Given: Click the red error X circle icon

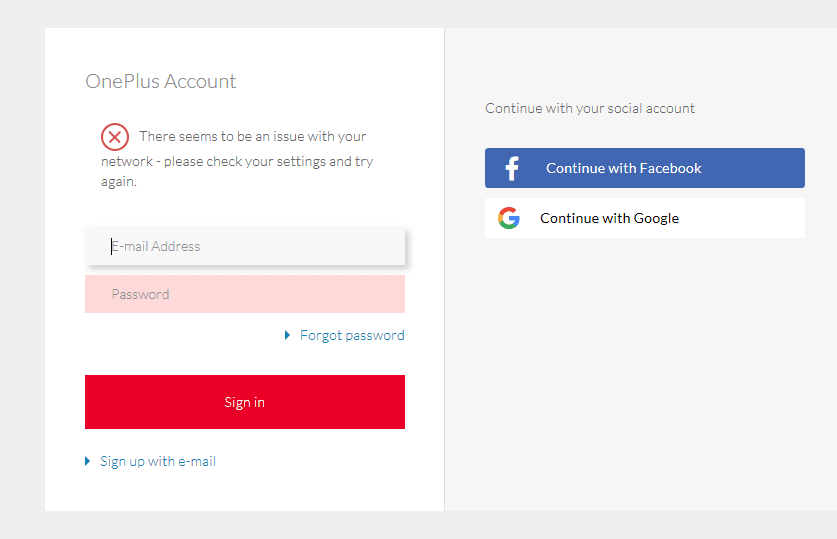Looking at the screenshot, I should point(115,137).
